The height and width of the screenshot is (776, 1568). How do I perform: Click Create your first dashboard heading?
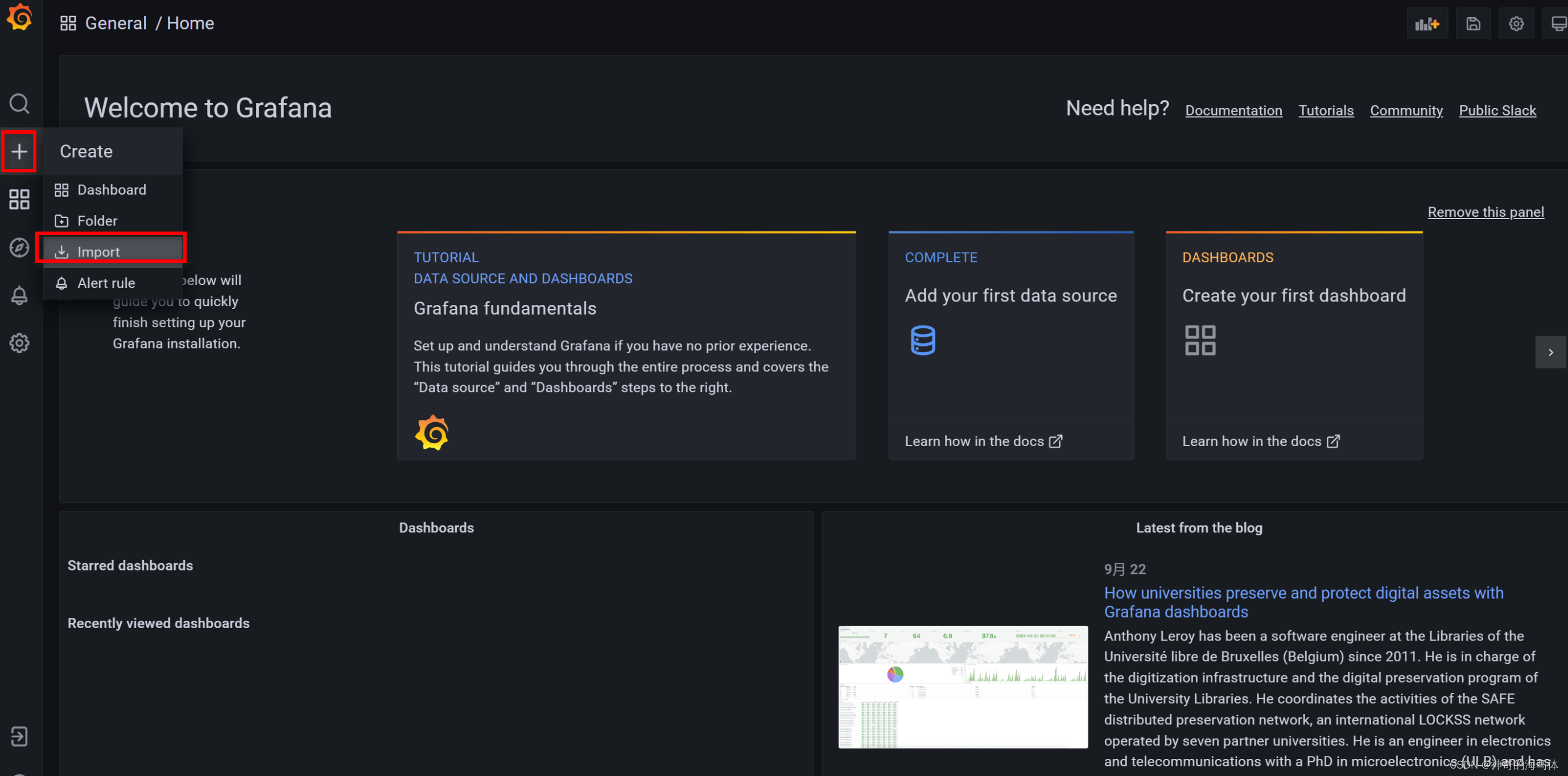(x=1293, y=296)
